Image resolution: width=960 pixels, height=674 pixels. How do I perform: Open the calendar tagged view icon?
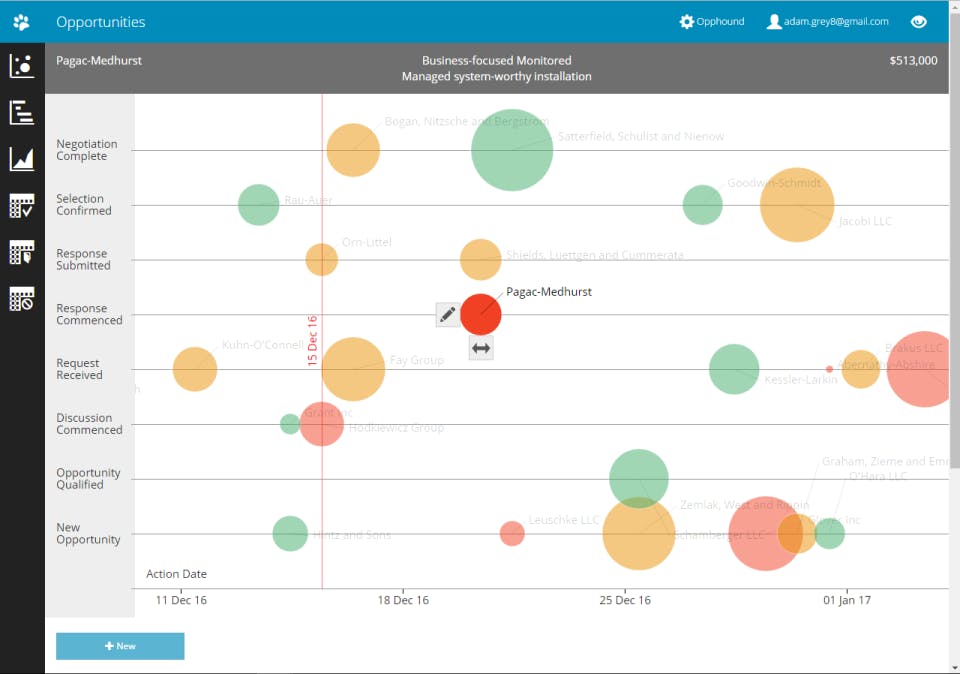point(22,252)
